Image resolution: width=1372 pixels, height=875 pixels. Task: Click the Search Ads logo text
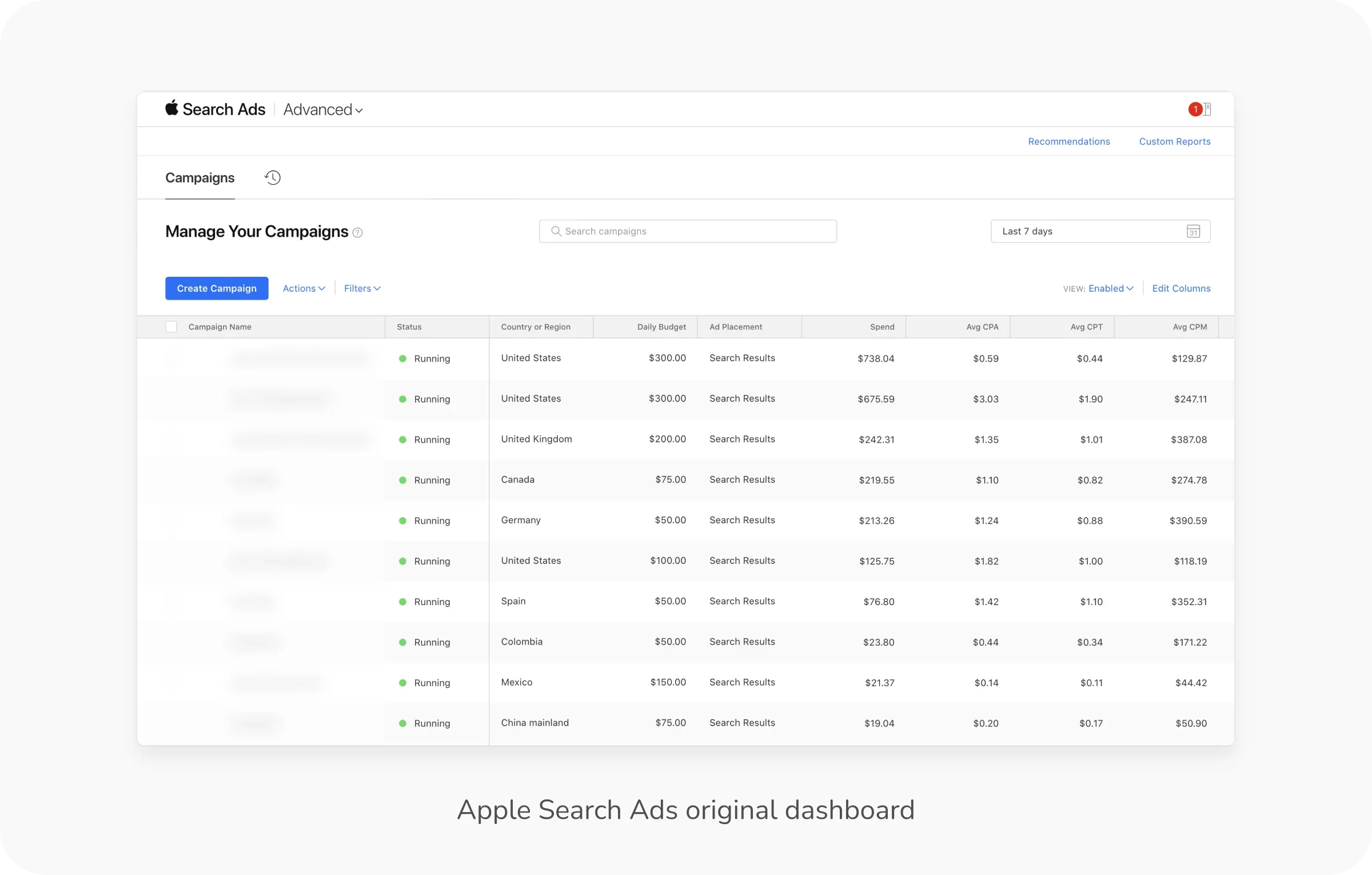(224, 109)
